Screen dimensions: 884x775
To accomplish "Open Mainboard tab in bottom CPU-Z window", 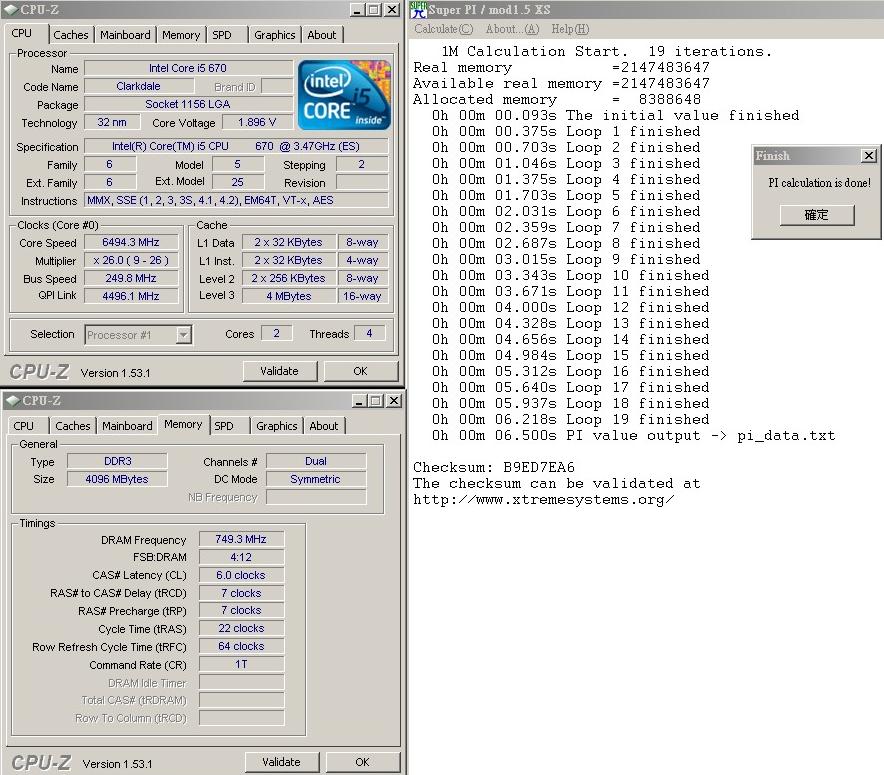I will tap(127, 426).
